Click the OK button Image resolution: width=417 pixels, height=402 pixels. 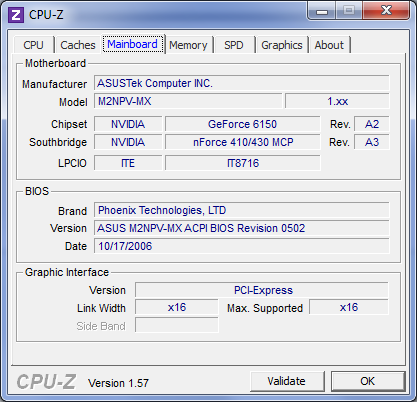point(368,381)
